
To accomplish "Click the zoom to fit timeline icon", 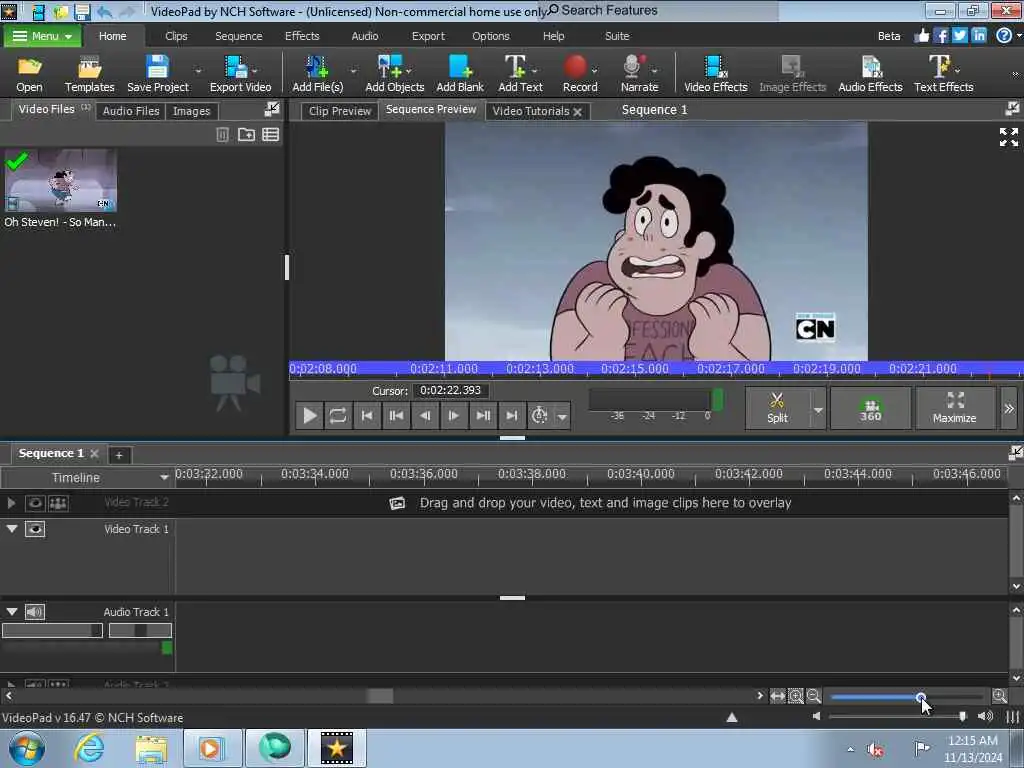I will [x=777, y=696].
